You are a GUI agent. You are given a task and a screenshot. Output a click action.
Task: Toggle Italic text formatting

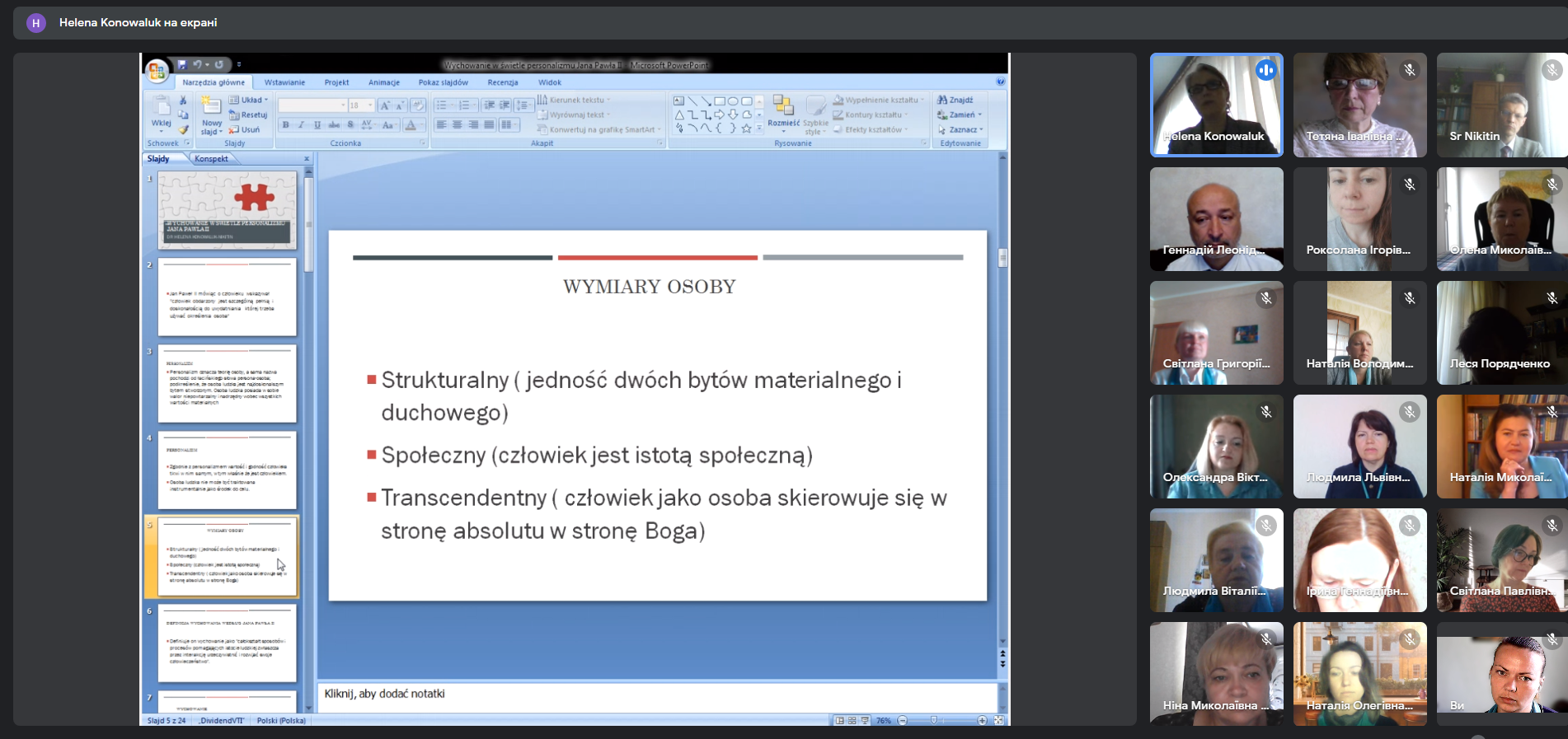301,125
